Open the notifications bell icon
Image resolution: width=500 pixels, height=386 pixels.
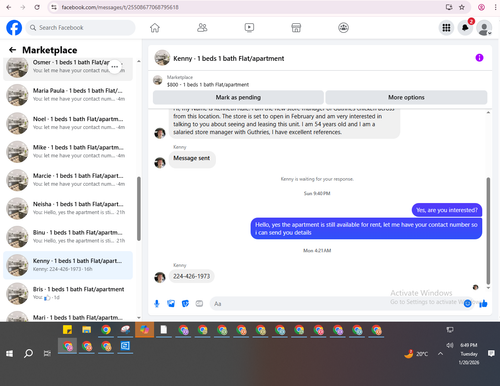tap(465, 28)
